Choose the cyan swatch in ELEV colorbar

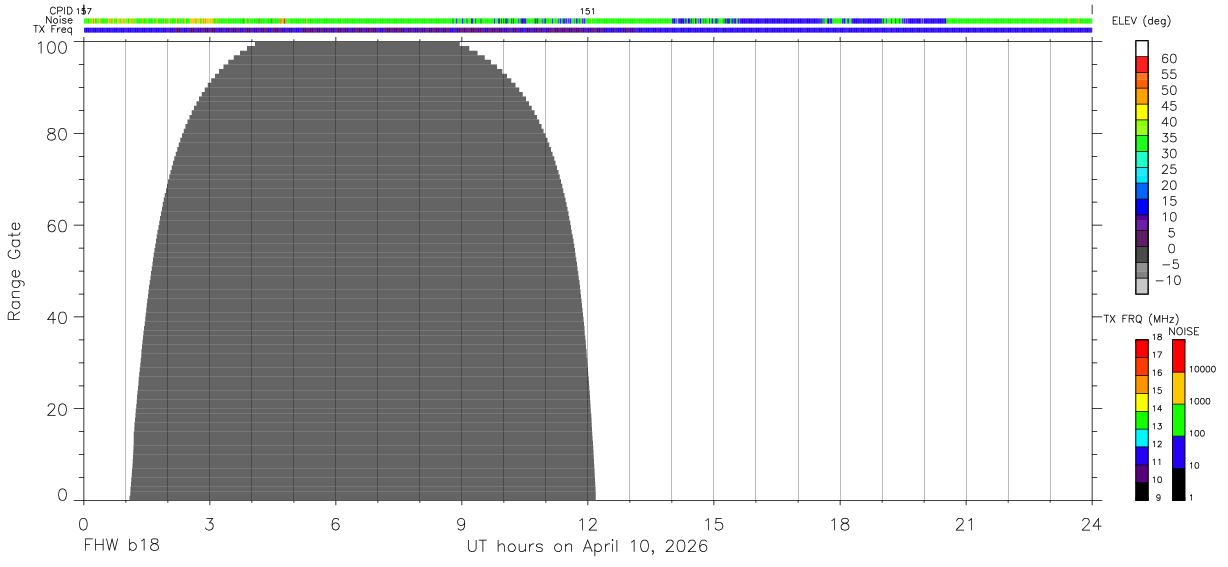[1142, 175]
